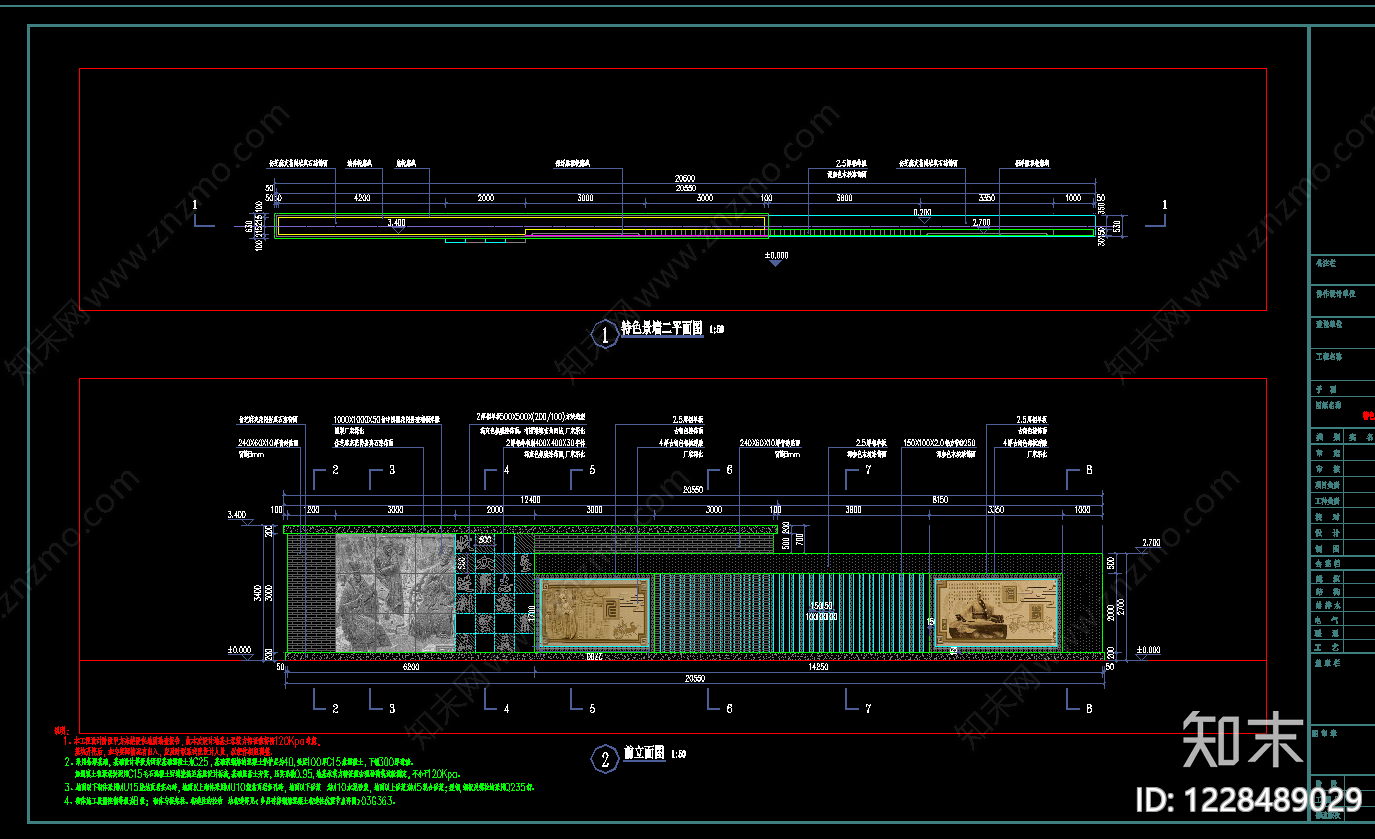Click the ID: 1228489029 label
1375x839 pixels.
click(x=1249, y=800)
